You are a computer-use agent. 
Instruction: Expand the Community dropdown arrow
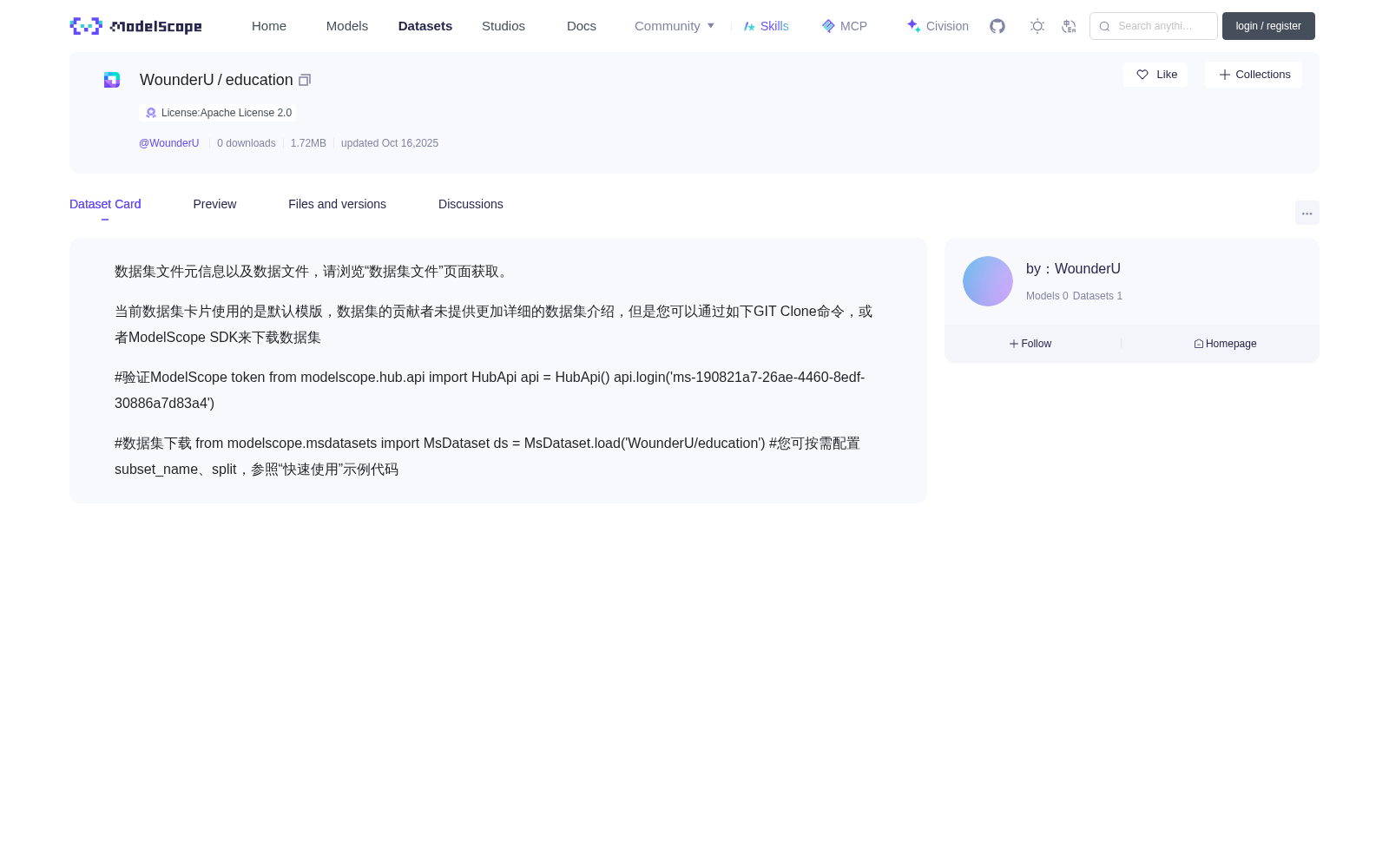click(x=711, y=26)
